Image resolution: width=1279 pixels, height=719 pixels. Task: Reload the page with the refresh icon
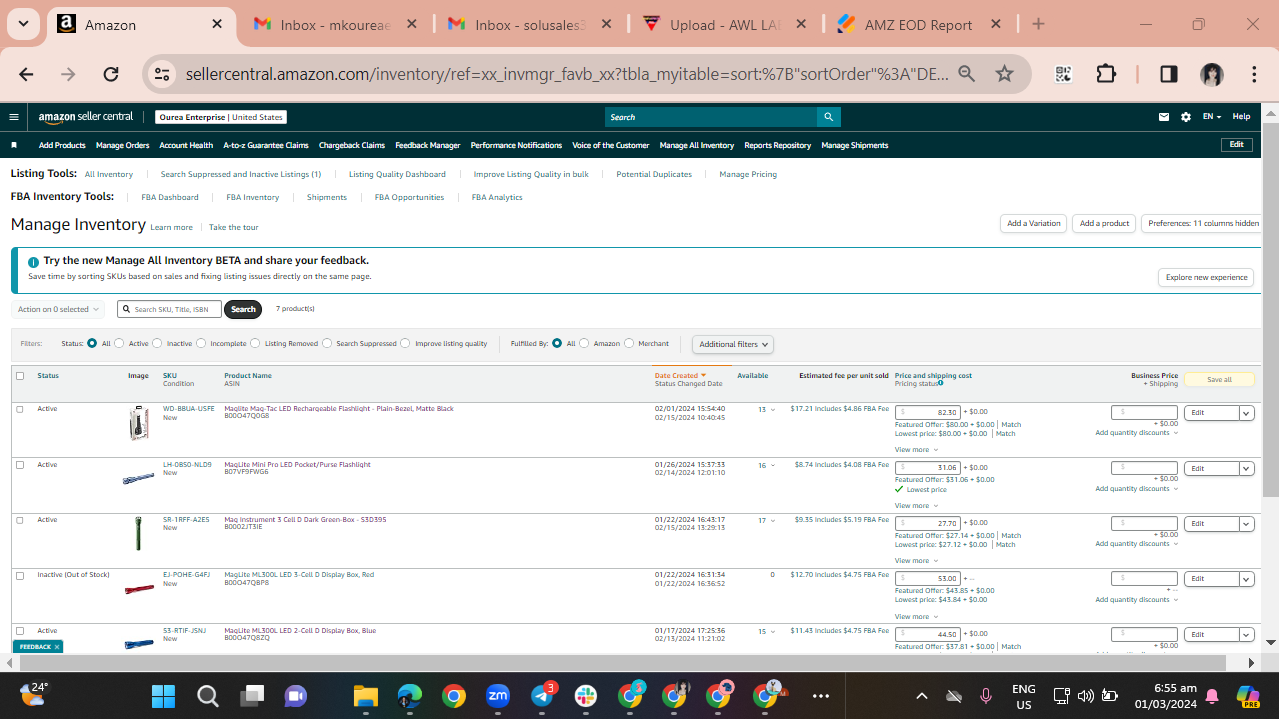tap(111, 74)
